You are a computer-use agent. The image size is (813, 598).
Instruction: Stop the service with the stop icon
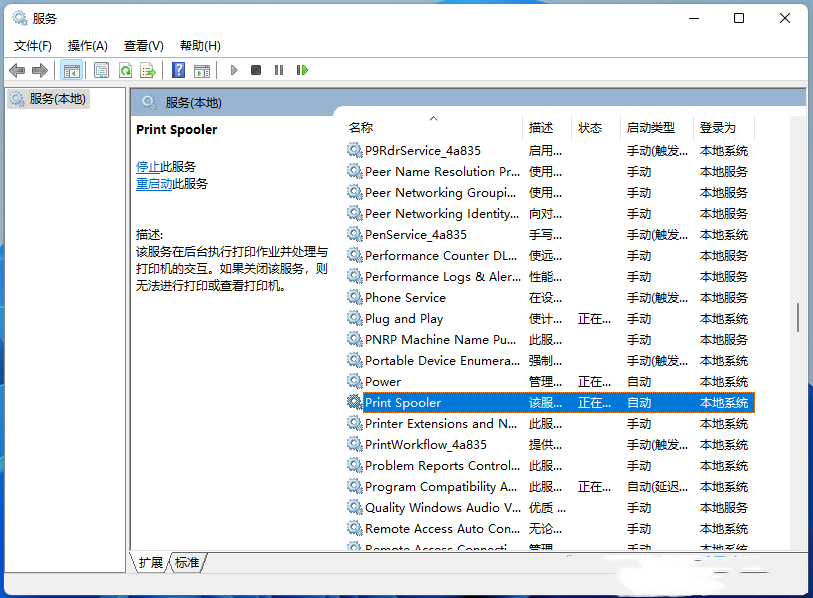point(255,70)
